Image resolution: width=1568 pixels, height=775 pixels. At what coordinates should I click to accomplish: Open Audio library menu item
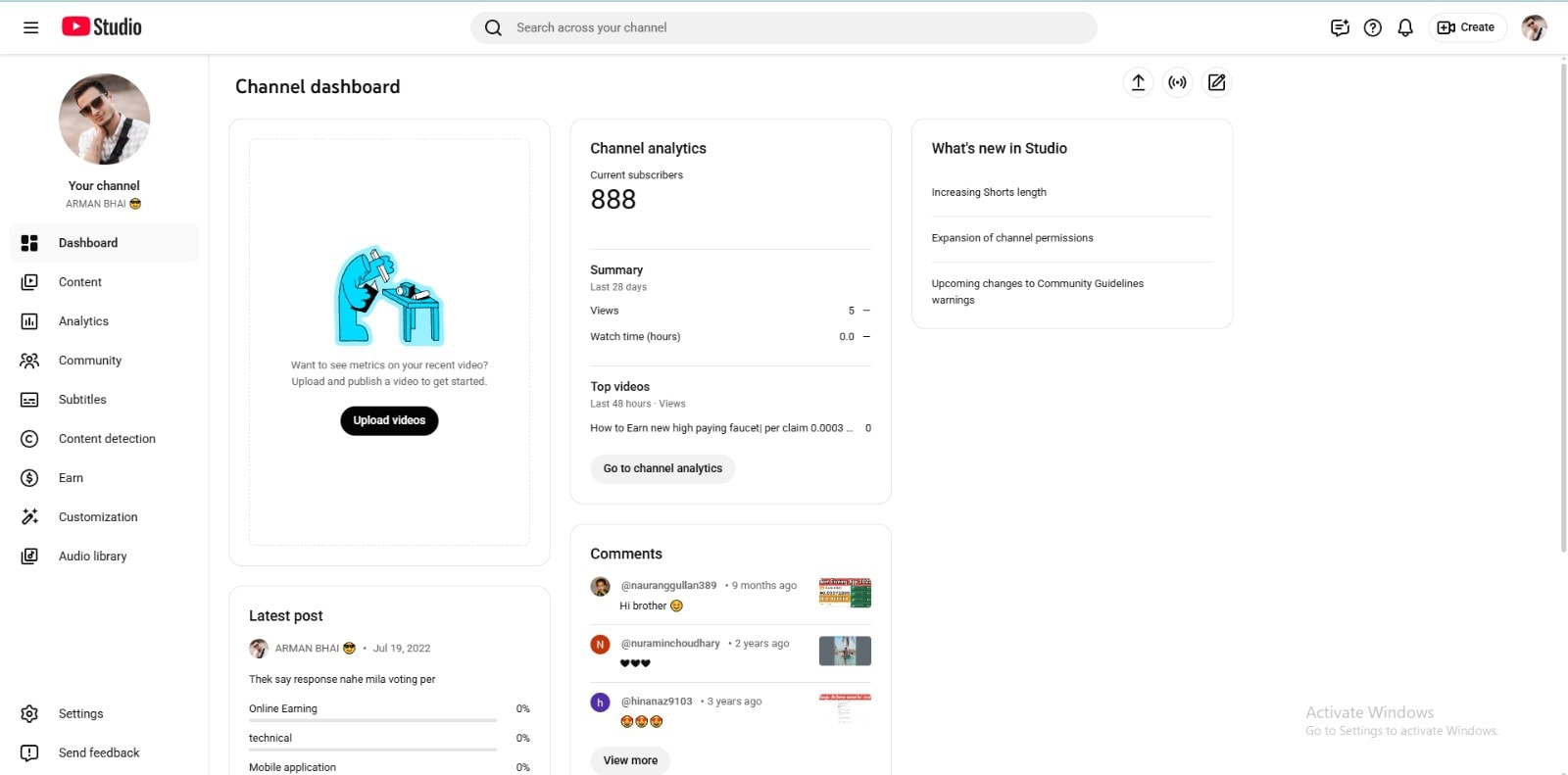pyautogui.click(x=104, y=557)
